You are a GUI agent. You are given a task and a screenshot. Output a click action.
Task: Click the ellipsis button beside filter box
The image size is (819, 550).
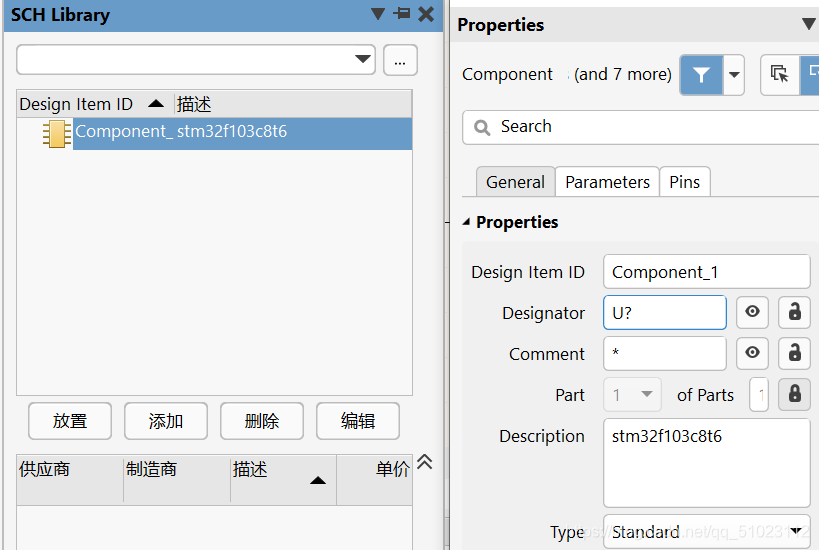400,60
